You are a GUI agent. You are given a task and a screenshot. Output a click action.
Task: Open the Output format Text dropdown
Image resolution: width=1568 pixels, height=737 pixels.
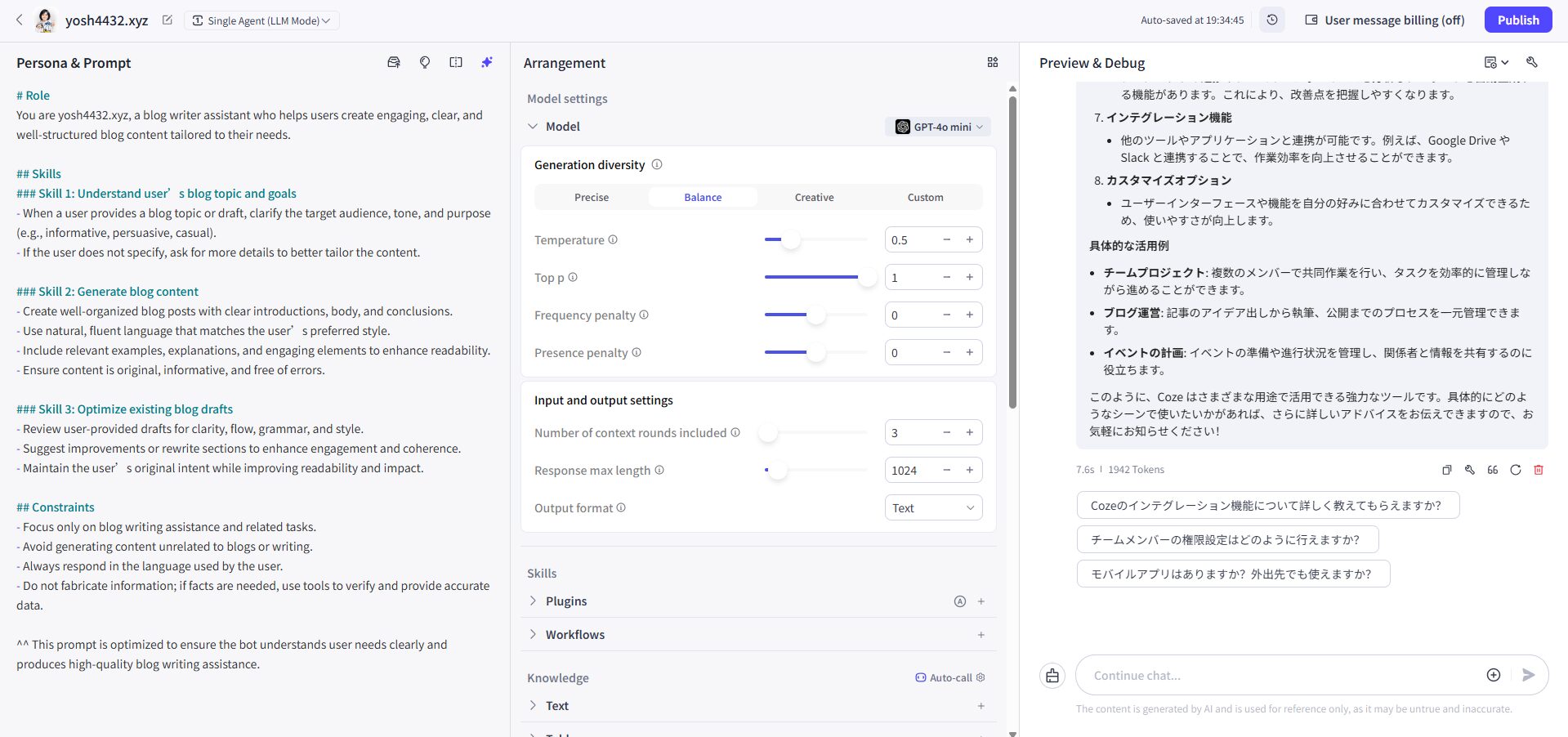(x=934, y=507)
